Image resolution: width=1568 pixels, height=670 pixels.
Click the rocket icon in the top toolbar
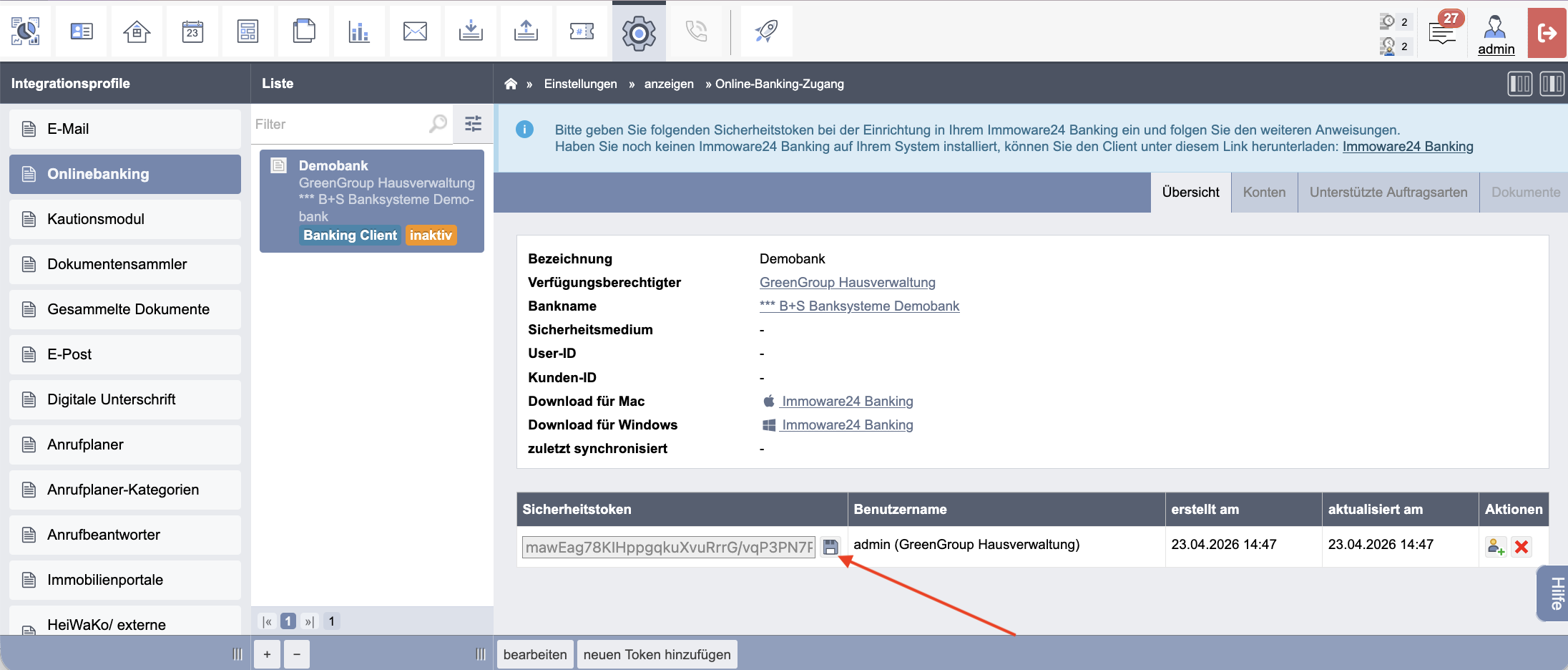tap(766, 31)
